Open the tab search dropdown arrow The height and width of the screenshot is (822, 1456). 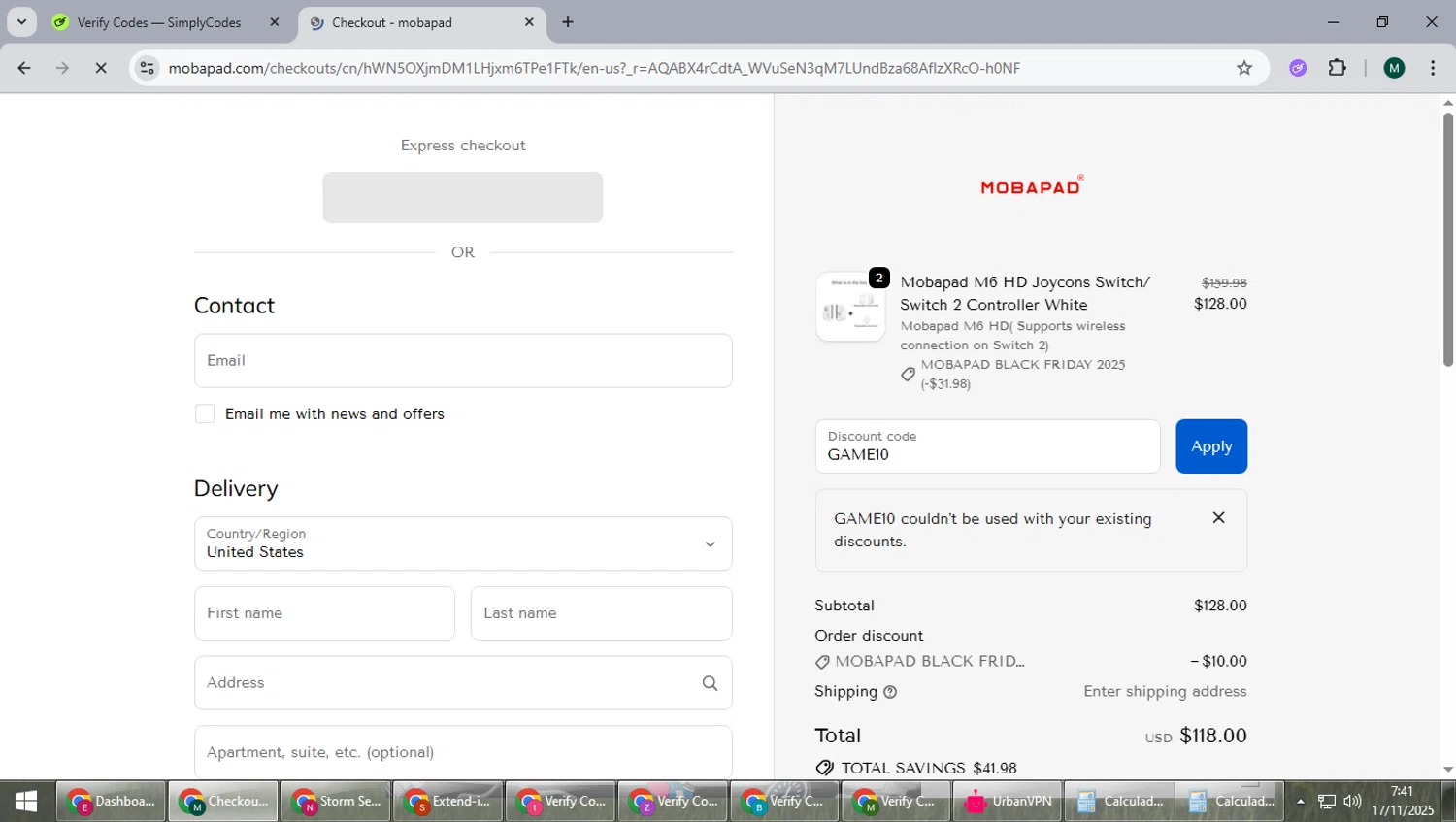pyautogui.click(x=21, y=22)
